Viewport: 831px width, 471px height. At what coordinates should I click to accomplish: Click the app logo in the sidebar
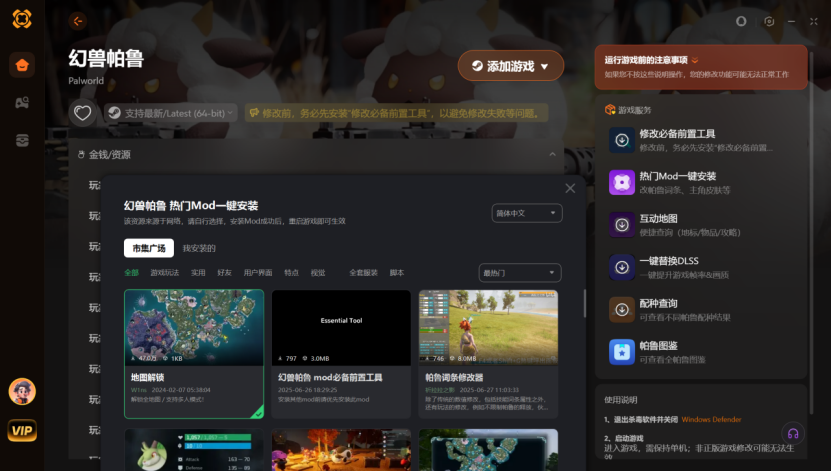tap(22, 19)
